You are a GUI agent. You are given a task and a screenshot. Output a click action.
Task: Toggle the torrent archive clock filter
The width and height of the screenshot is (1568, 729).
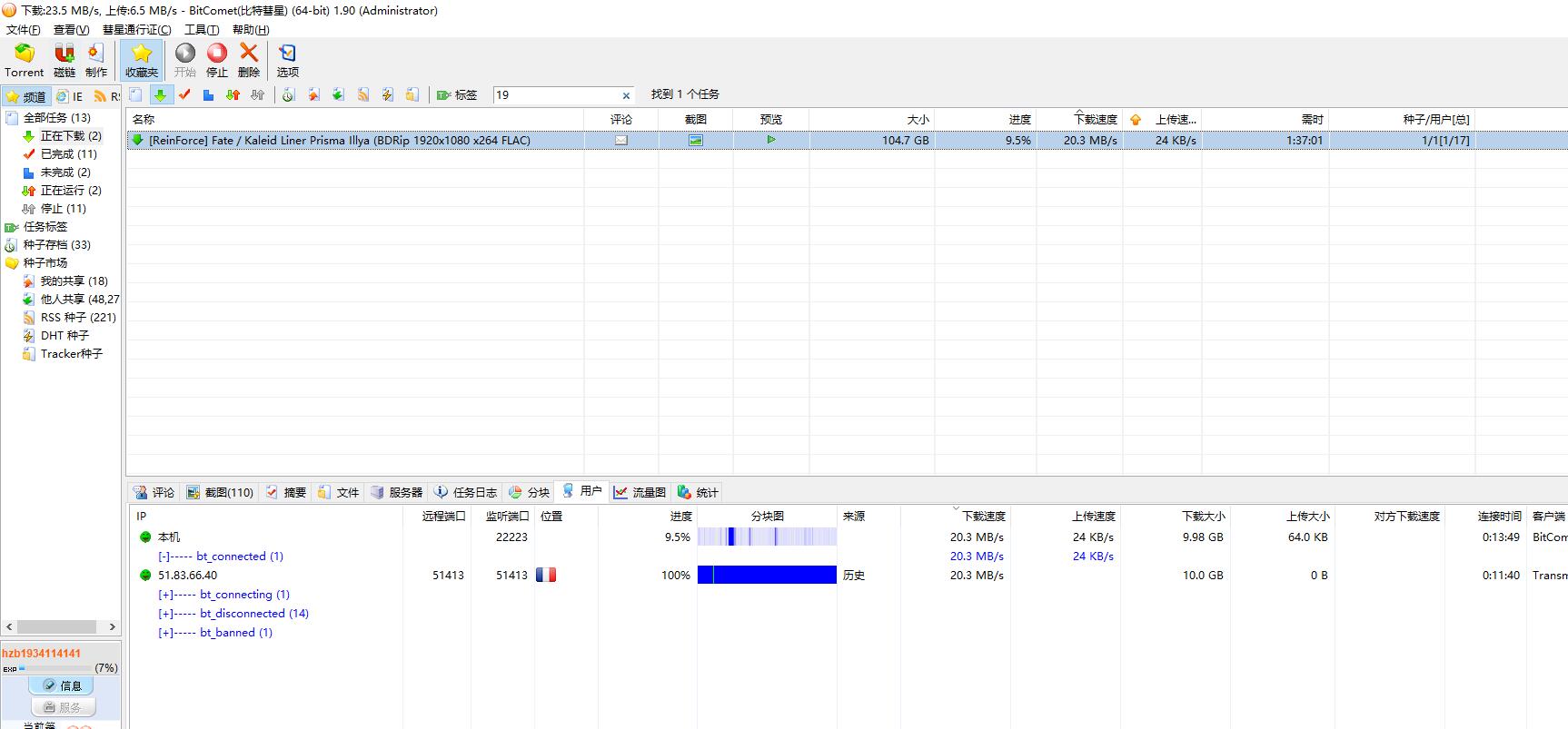(x=288, y=94)
